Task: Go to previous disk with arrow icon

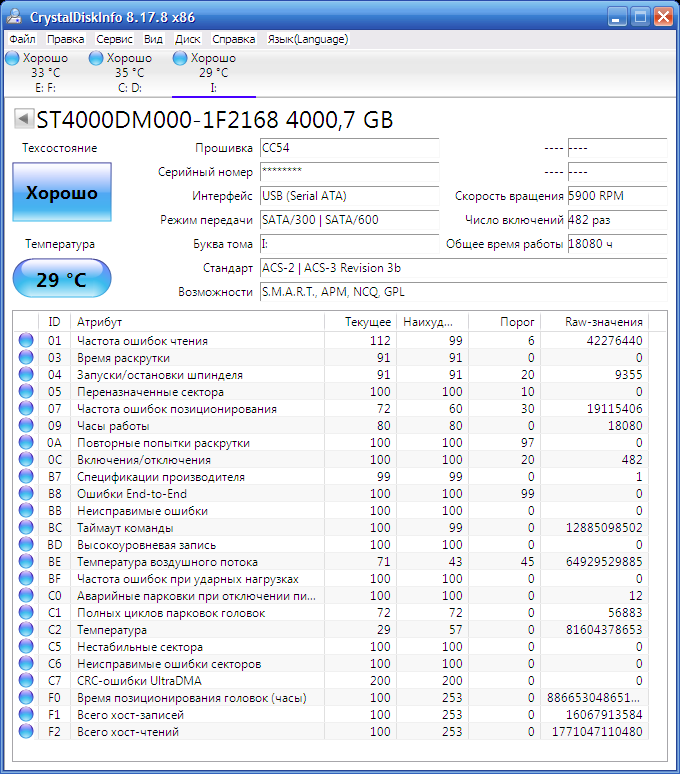Action: point(24,119)
